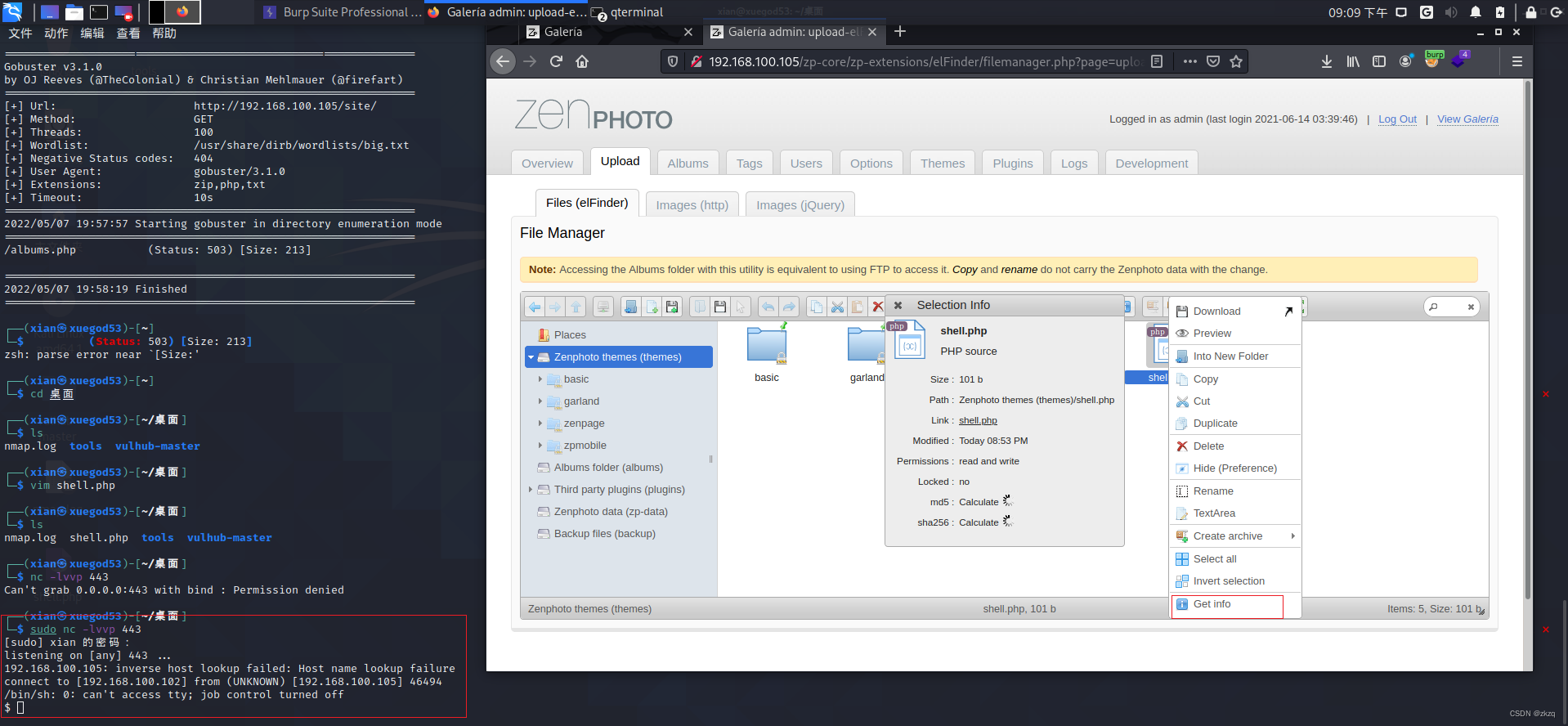Click the mount network volume toolbar icon
Screen dimensions: 1568x726
coord(603,307)
